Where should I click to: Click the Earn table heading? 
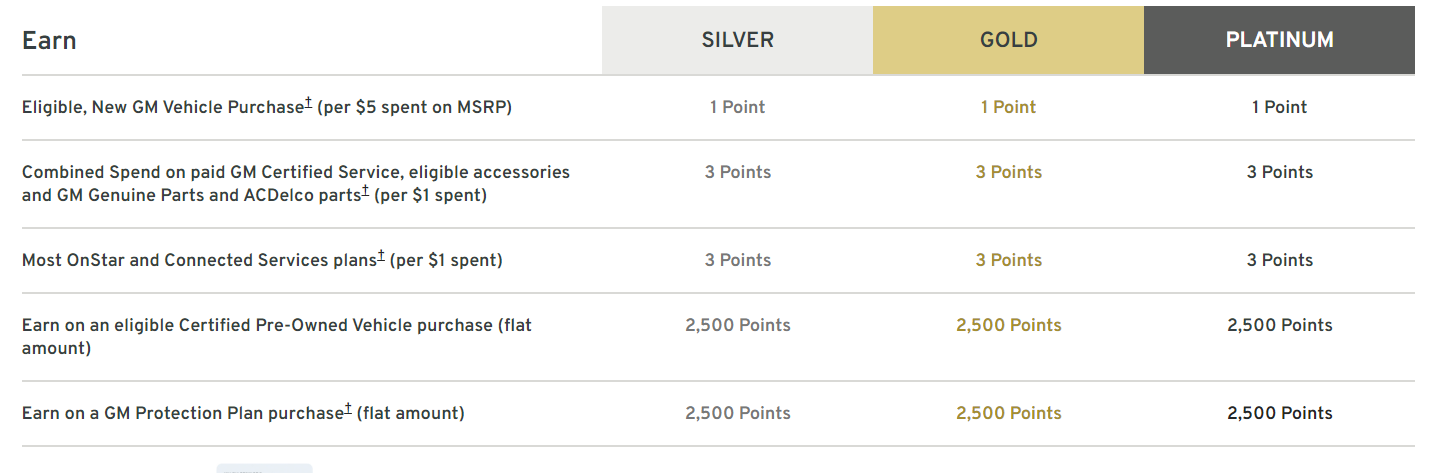(49, 40)
